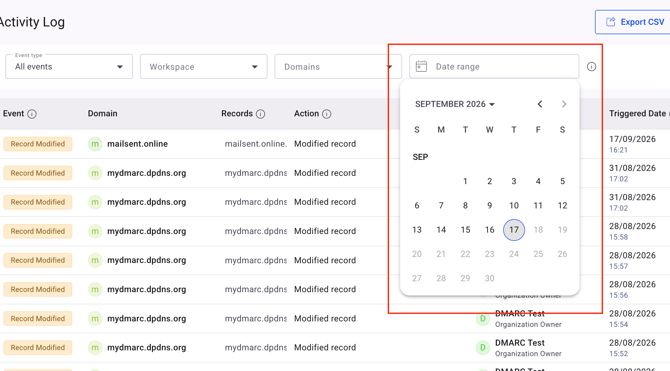
Task: Click Record Modified badge in 15:52 row
Action: [38, 347]
